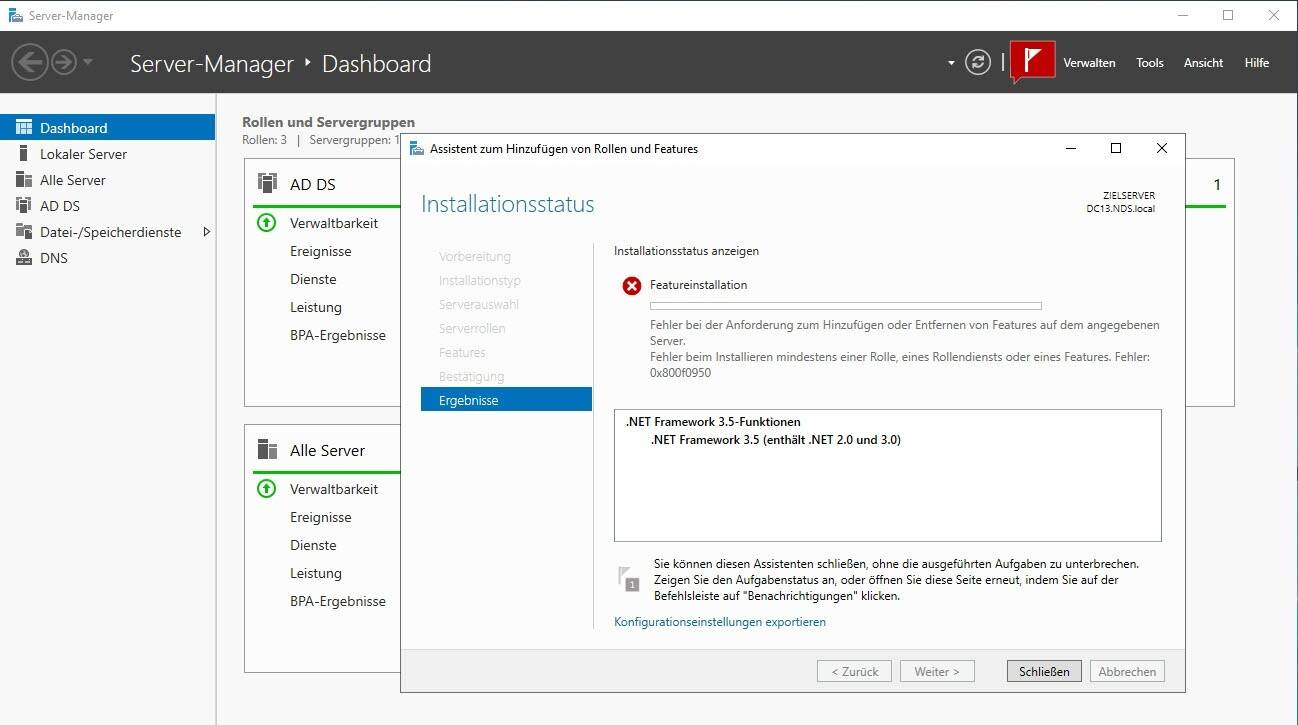Click the refresh icon in header
The image size is (1298, 725).
point(977,63)
